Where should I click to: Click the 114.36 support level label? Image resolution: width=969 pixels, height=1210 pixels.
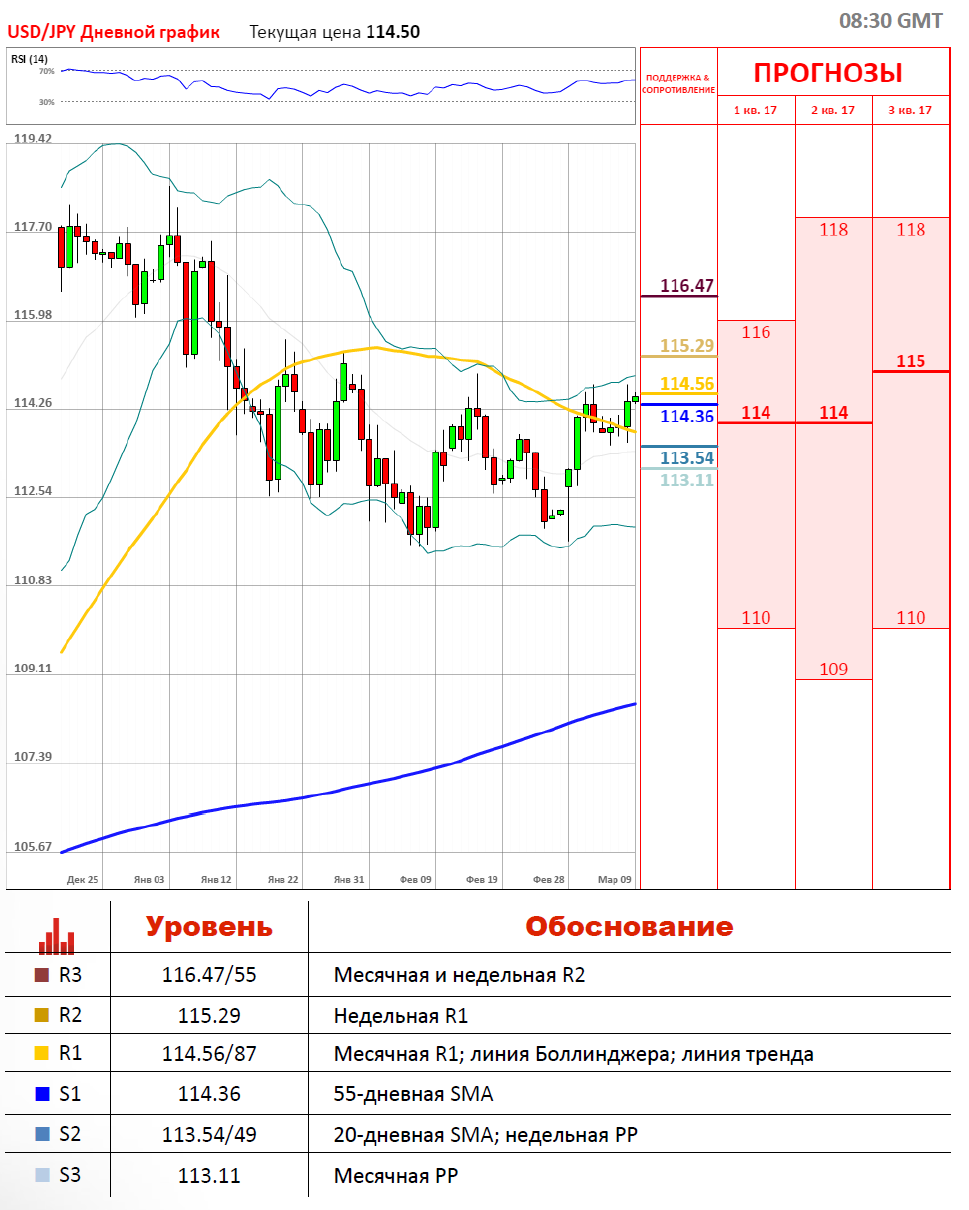687,416
